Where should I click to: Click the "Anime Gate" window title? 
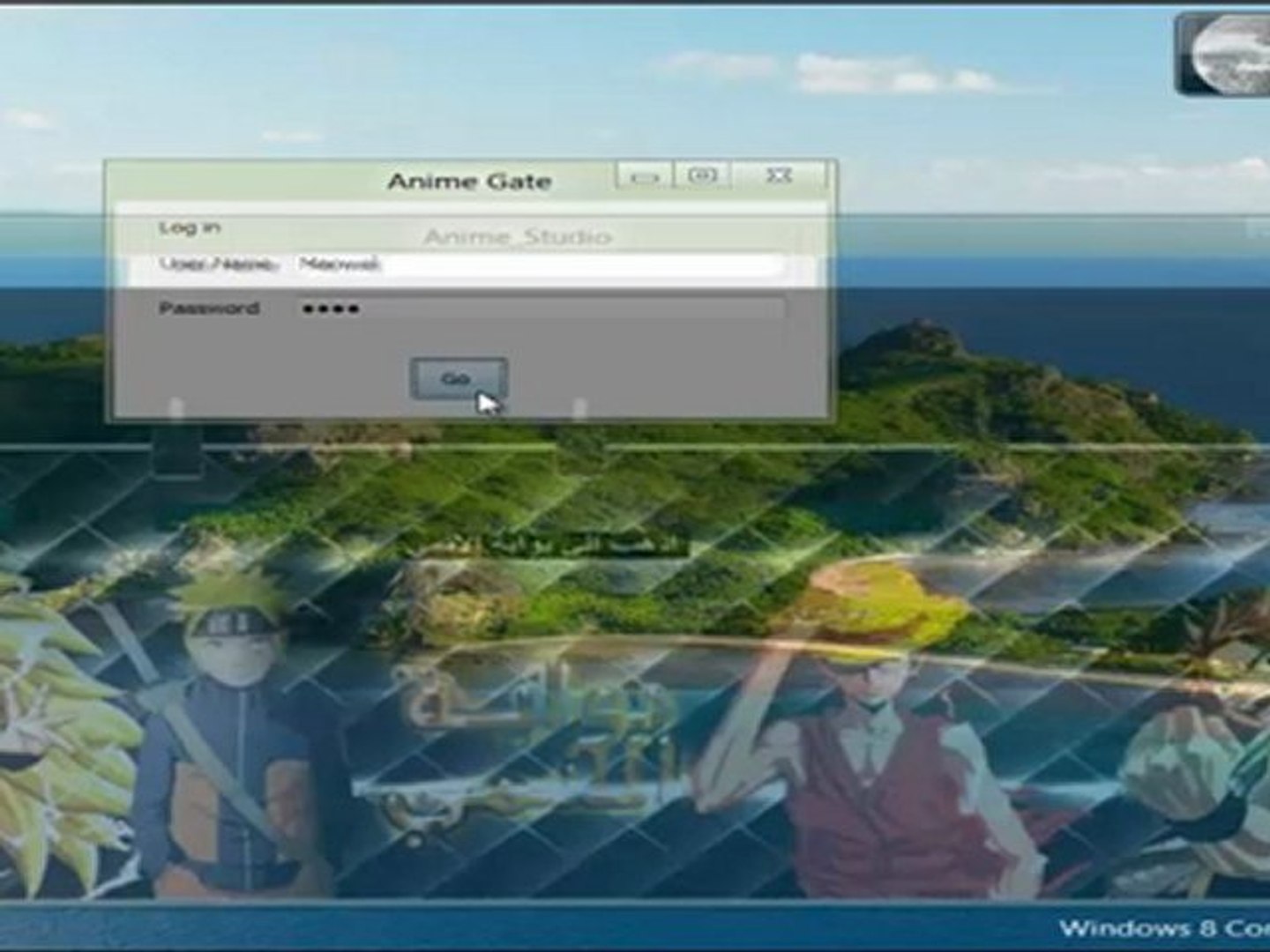469,182
